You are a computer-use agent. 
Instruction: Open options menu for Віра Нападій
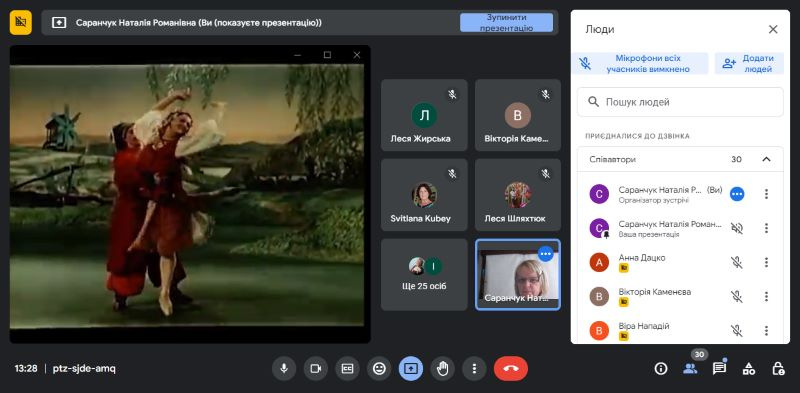(766, 331)
